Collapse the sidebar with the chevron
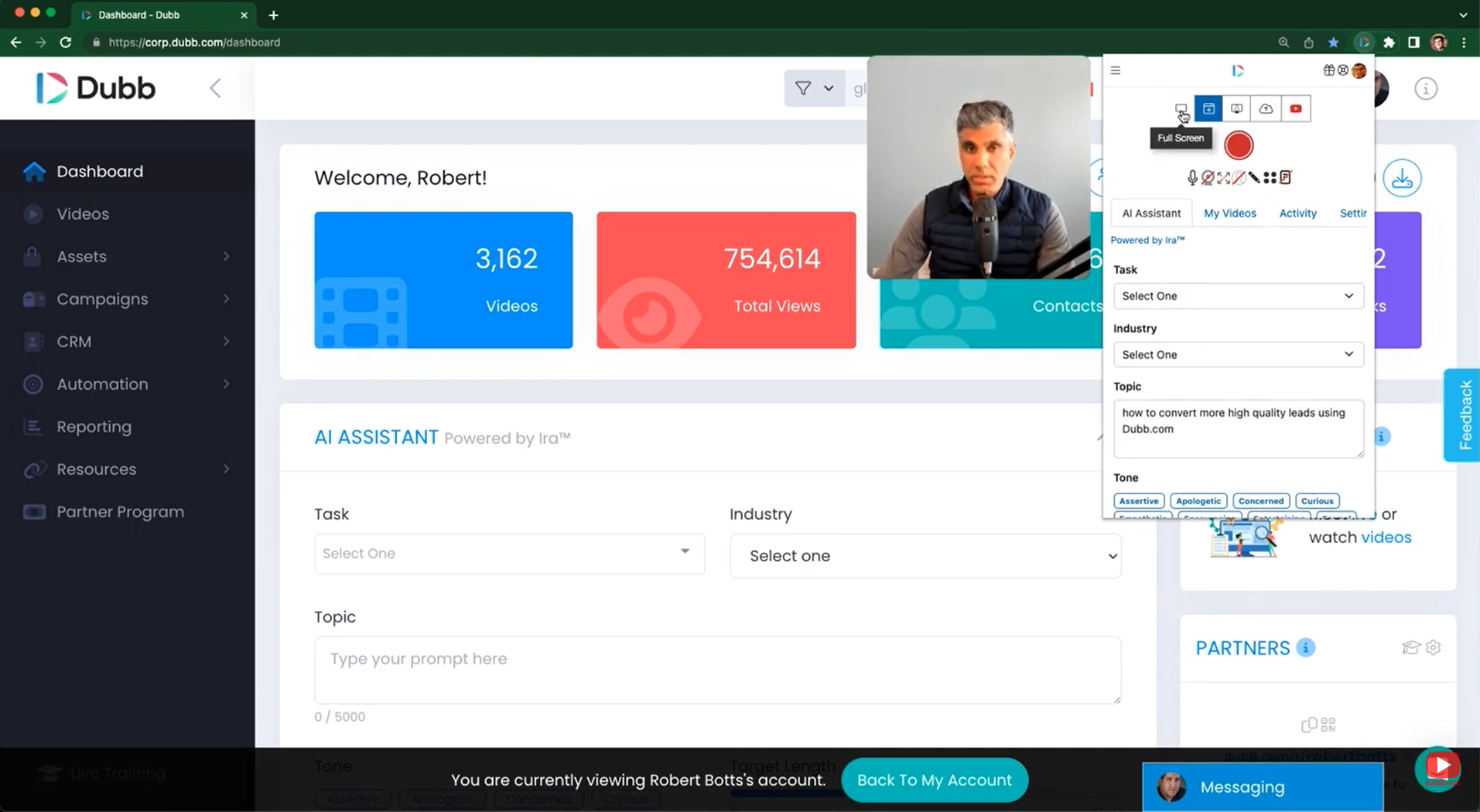The image size is (1480, 812). (215, 88)
